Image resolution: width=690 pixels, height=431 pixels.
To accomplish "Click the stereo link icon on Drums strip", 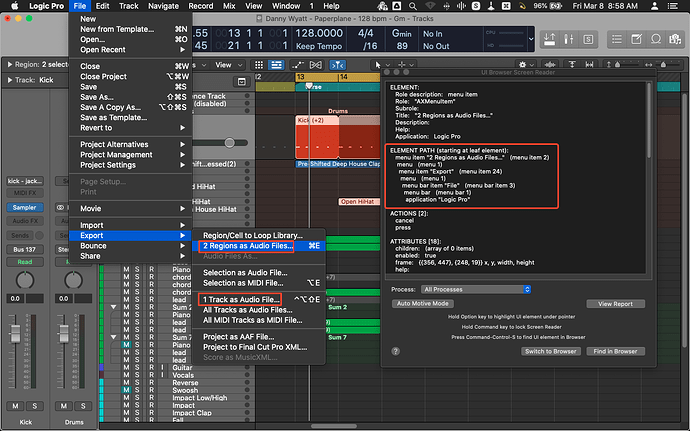I will pos(61,207).
